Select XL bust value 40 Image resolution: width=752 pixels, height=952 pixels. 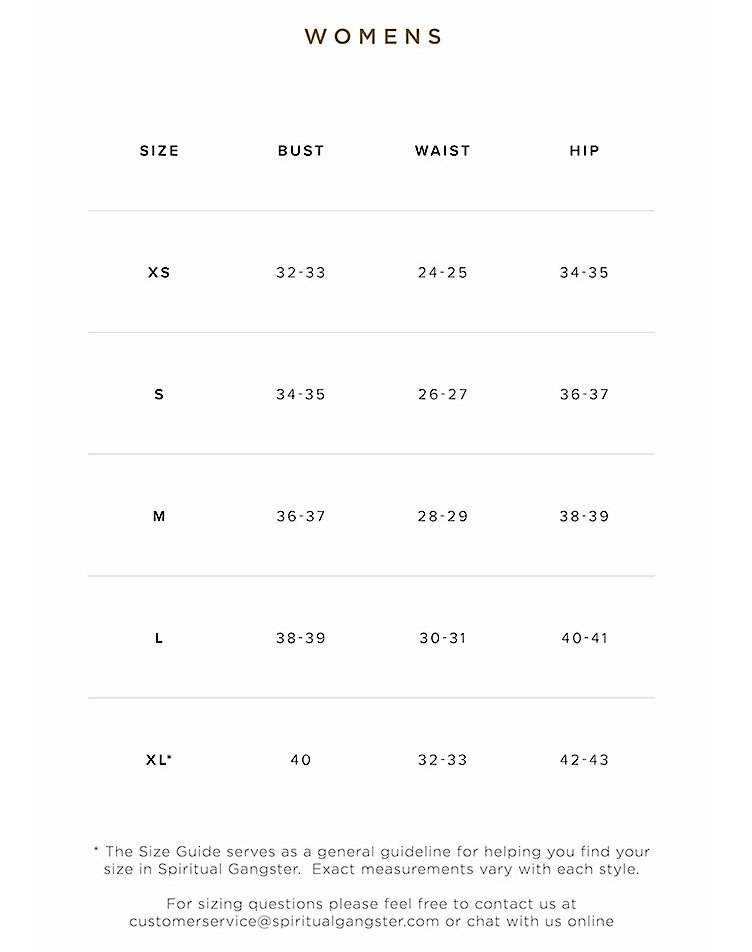(301, 760)
